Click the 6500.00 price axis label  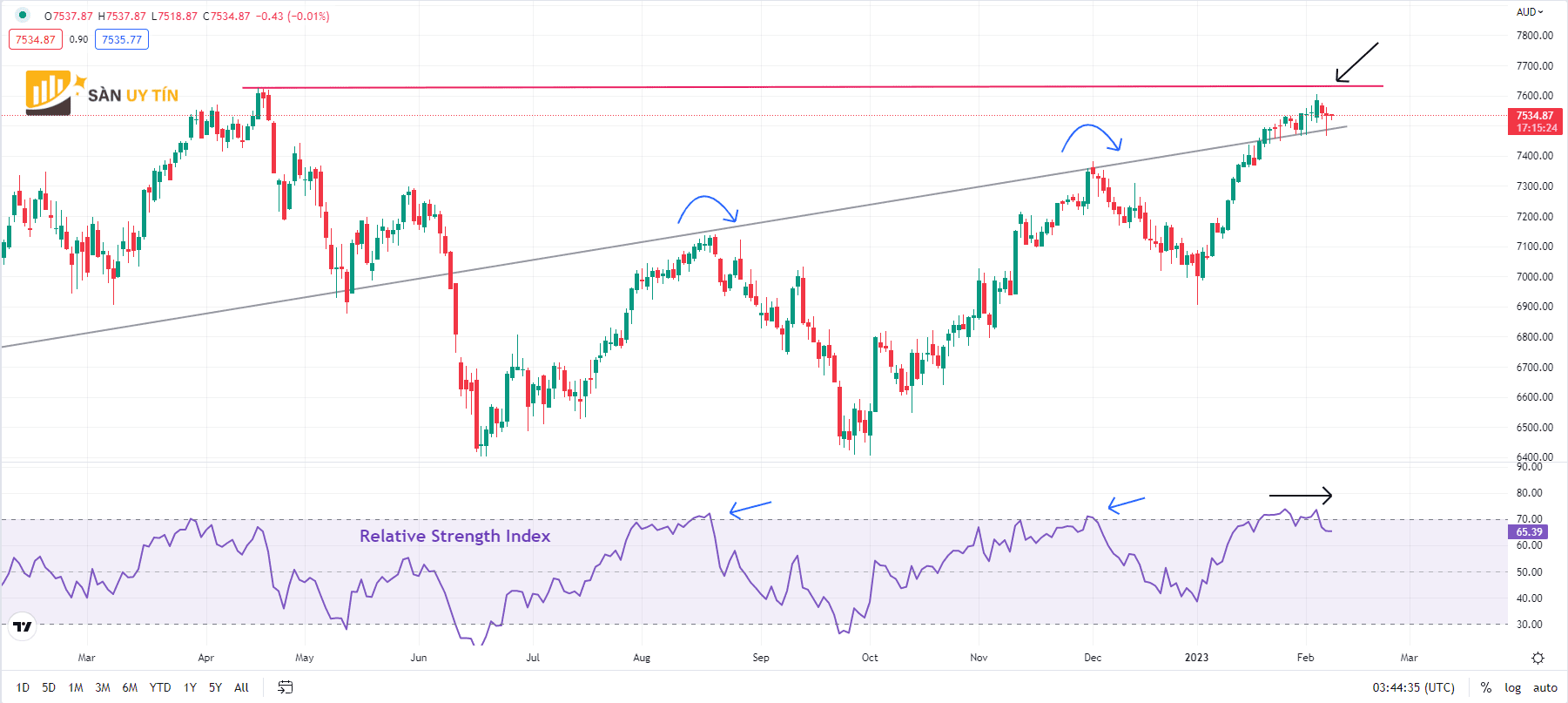click(x=1534, y=427)
